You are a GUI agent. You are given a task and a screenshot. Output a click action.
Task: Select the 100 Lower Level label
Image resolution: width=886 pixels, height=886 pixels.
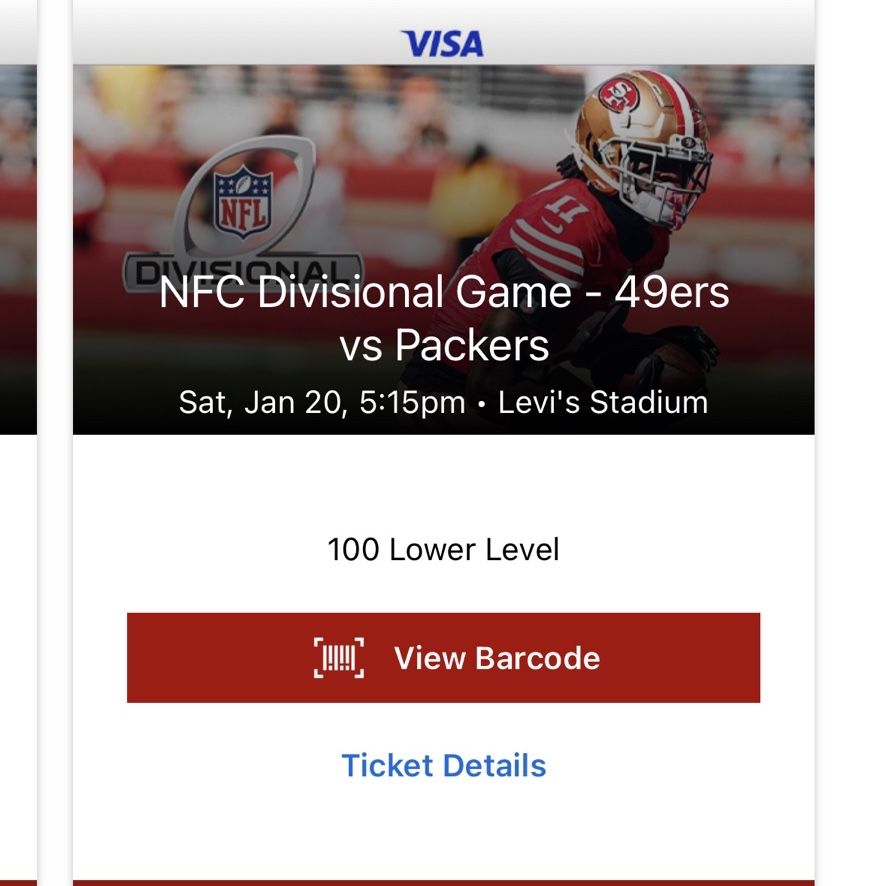click(444, 549)
